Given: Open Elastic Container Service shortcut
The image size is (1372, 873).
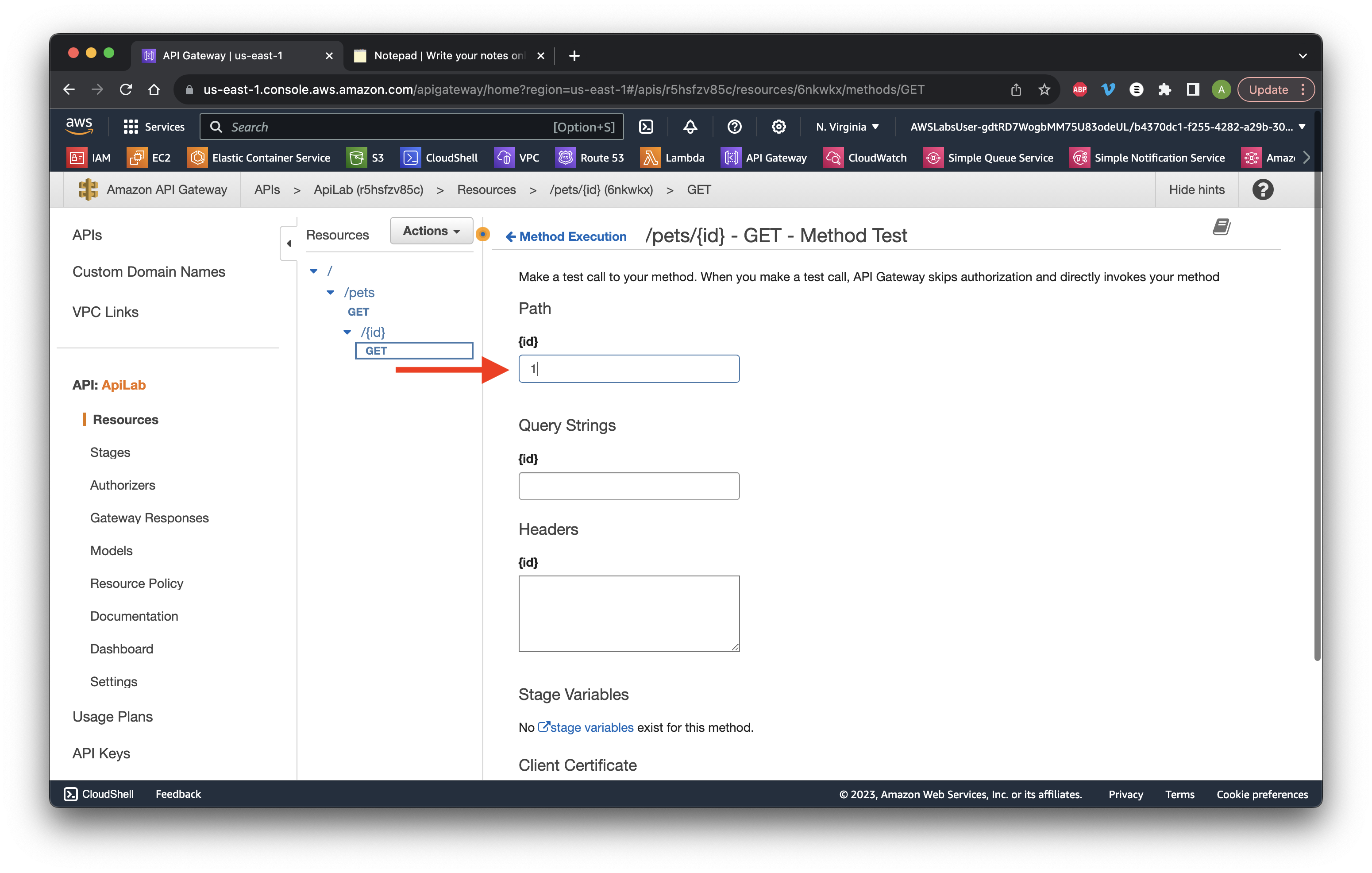Looking at the screenshot, I should [259, 158].
